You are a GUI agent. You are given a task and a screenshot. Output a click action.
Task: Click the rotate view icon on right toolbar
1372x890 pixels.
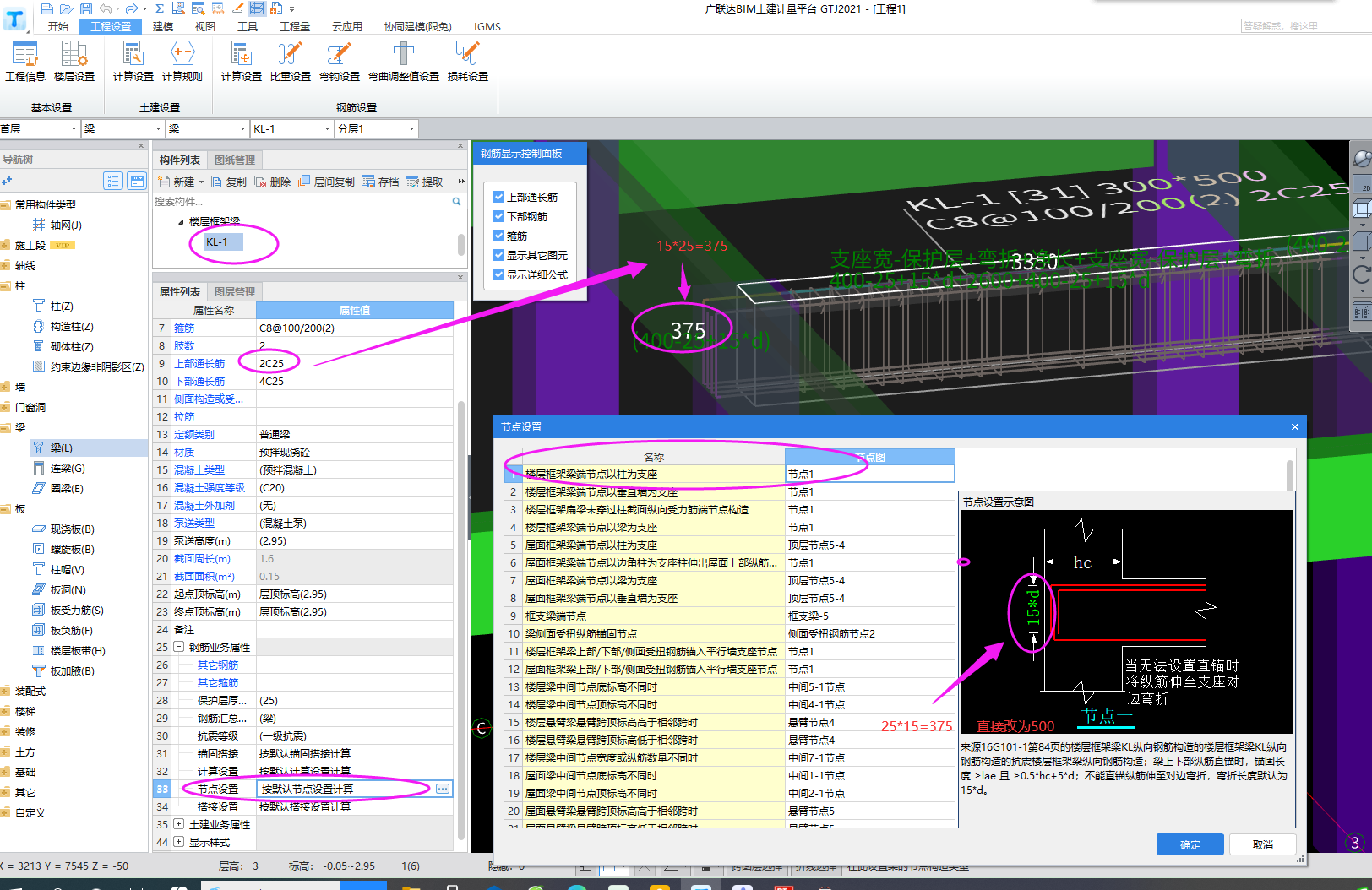click(x=1361, y=274)
